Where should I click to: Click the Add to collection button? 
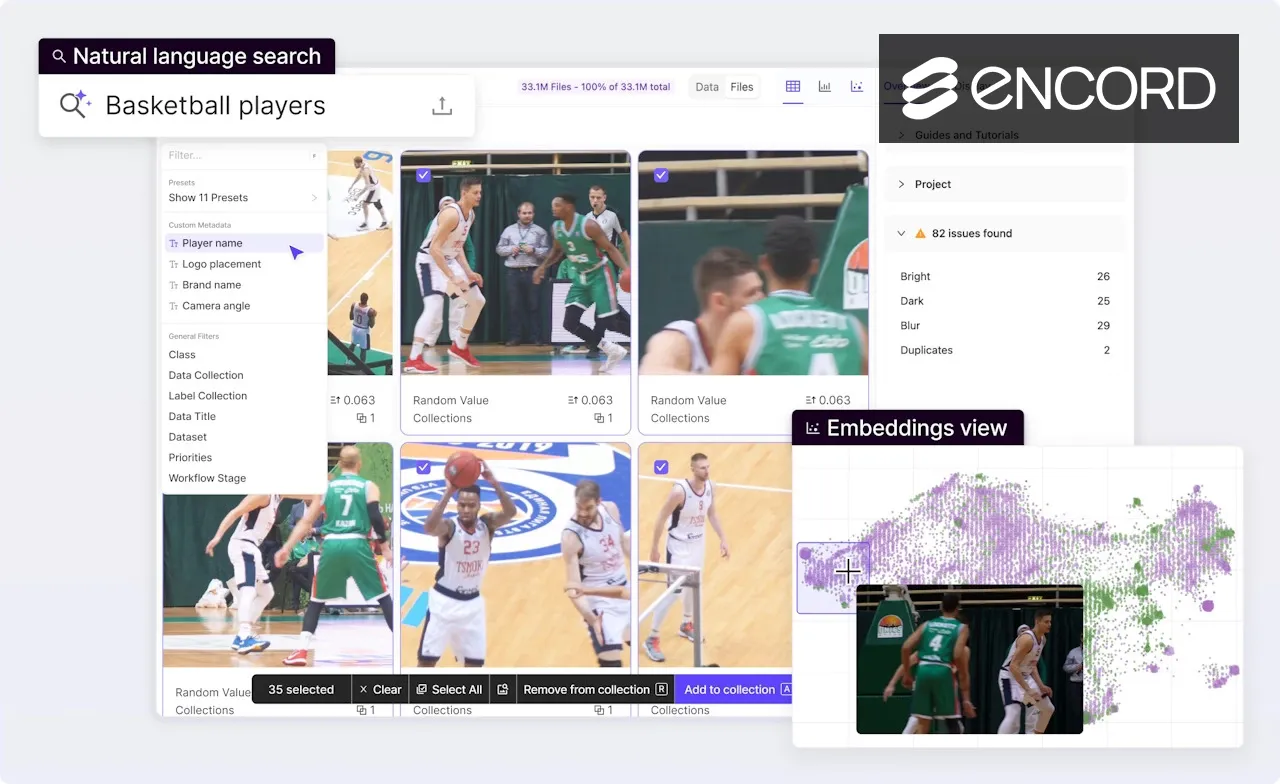729,689
